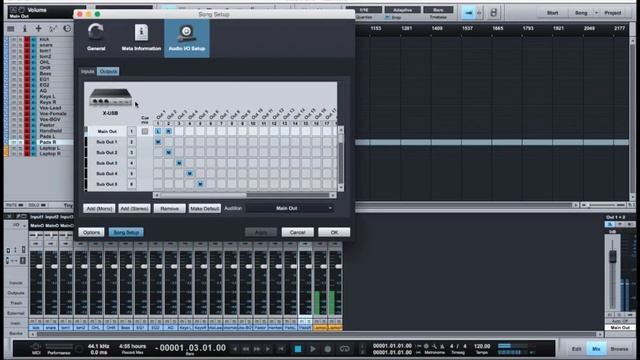Click the Cancel button
This screenshot has width=640, height=360.
coord(298,232)
